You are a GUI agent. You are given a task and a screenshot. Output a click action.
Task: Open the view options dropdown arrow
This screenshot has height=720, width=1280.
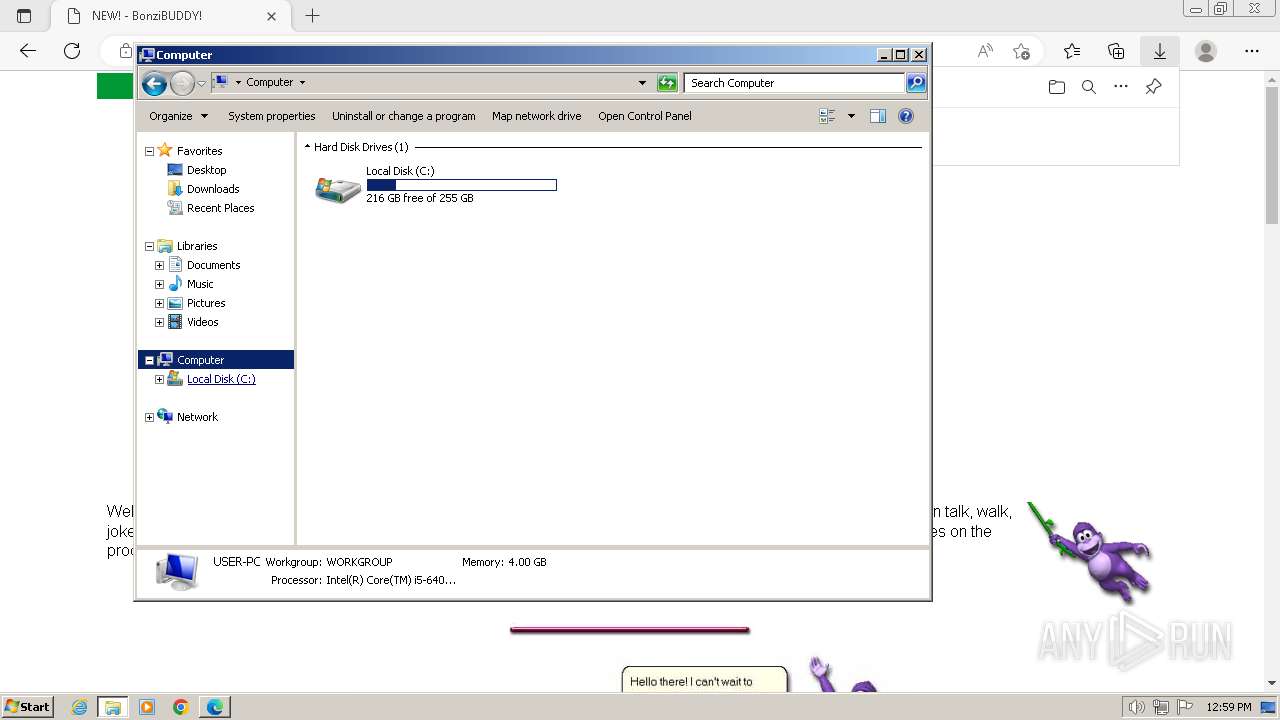coord(851,116)
